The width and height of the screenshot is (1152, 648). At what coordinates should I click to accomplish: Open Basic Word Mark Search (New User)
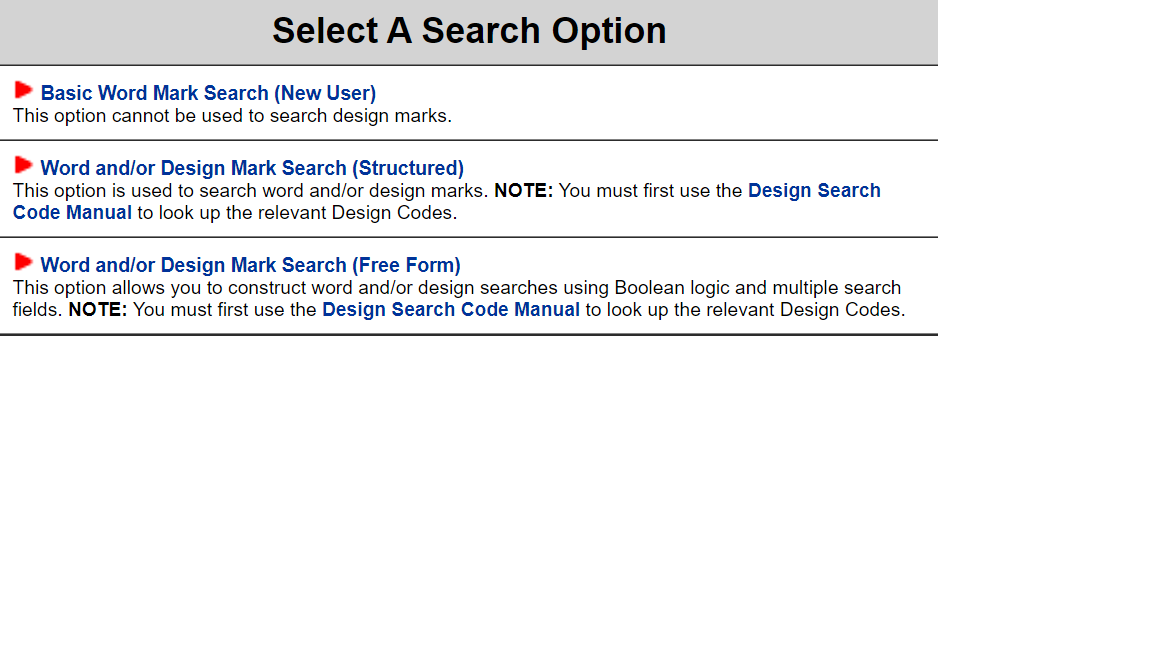[208, 93]
